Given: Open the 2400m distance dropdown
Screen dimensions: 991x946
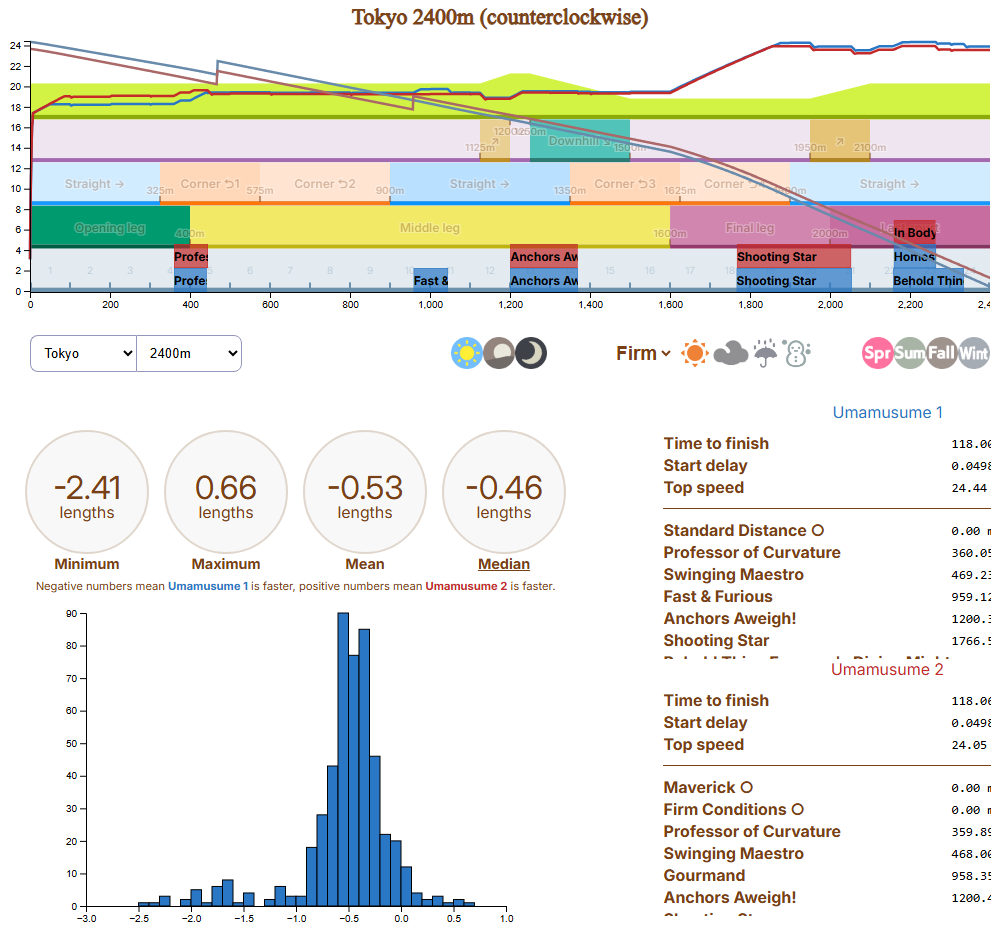Looking at the screenshot, I should [x=189, y=353].
